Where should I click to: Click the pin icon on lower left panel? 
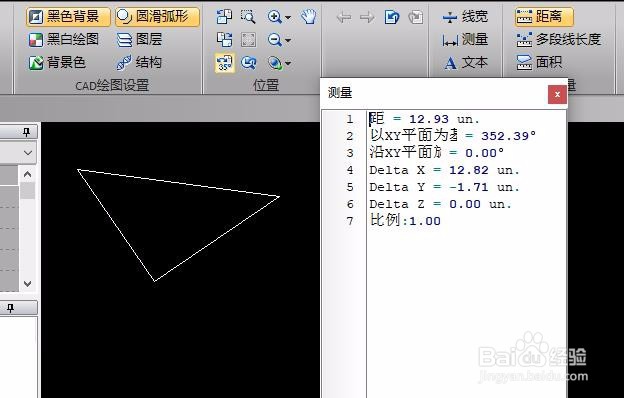coord(10,308)
